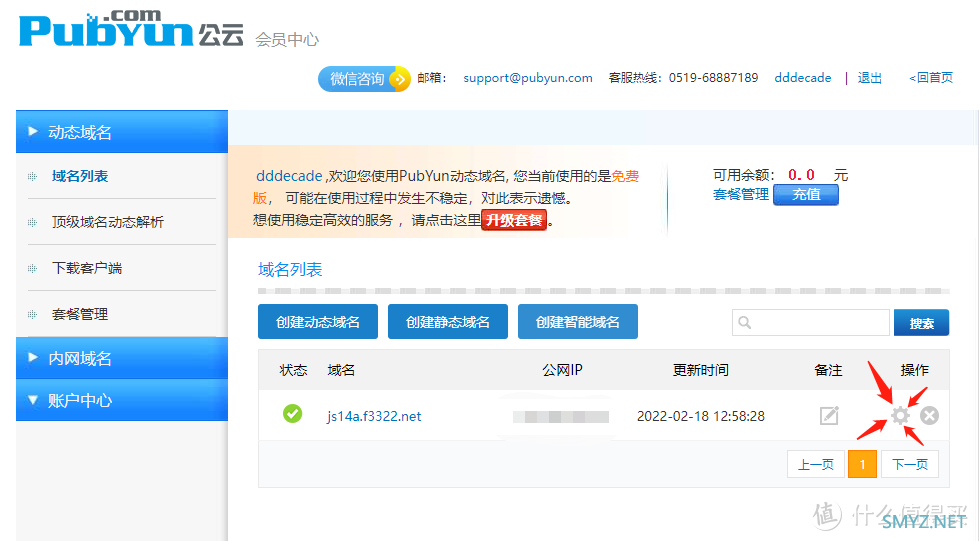Click the 域名列表 section heading
The width and height of the screenshot is (979, 541).
click(290, 270)
